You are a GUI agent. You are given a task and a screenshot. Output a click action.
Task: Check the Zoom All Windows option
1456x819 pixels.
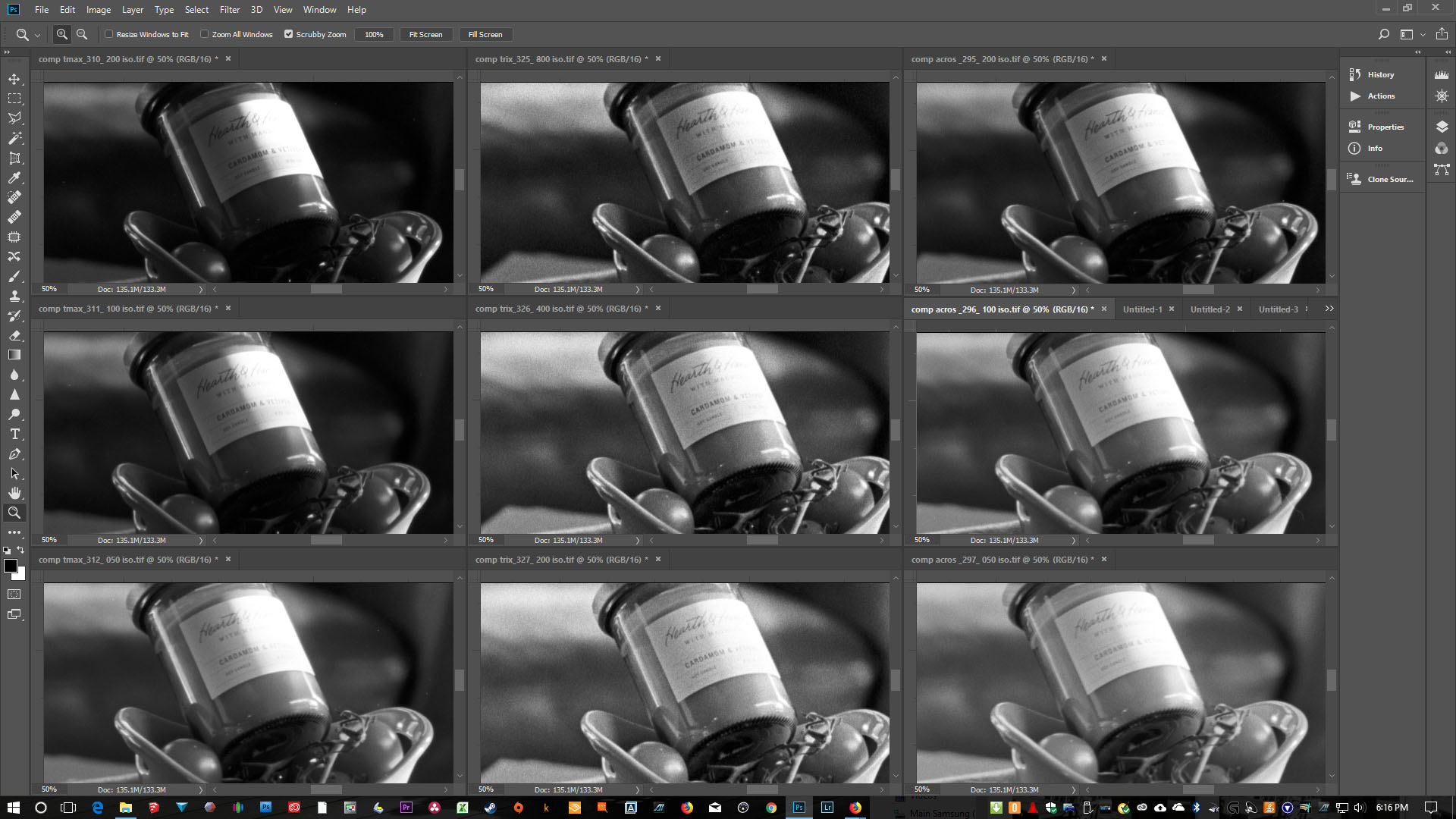click(205, 34)
